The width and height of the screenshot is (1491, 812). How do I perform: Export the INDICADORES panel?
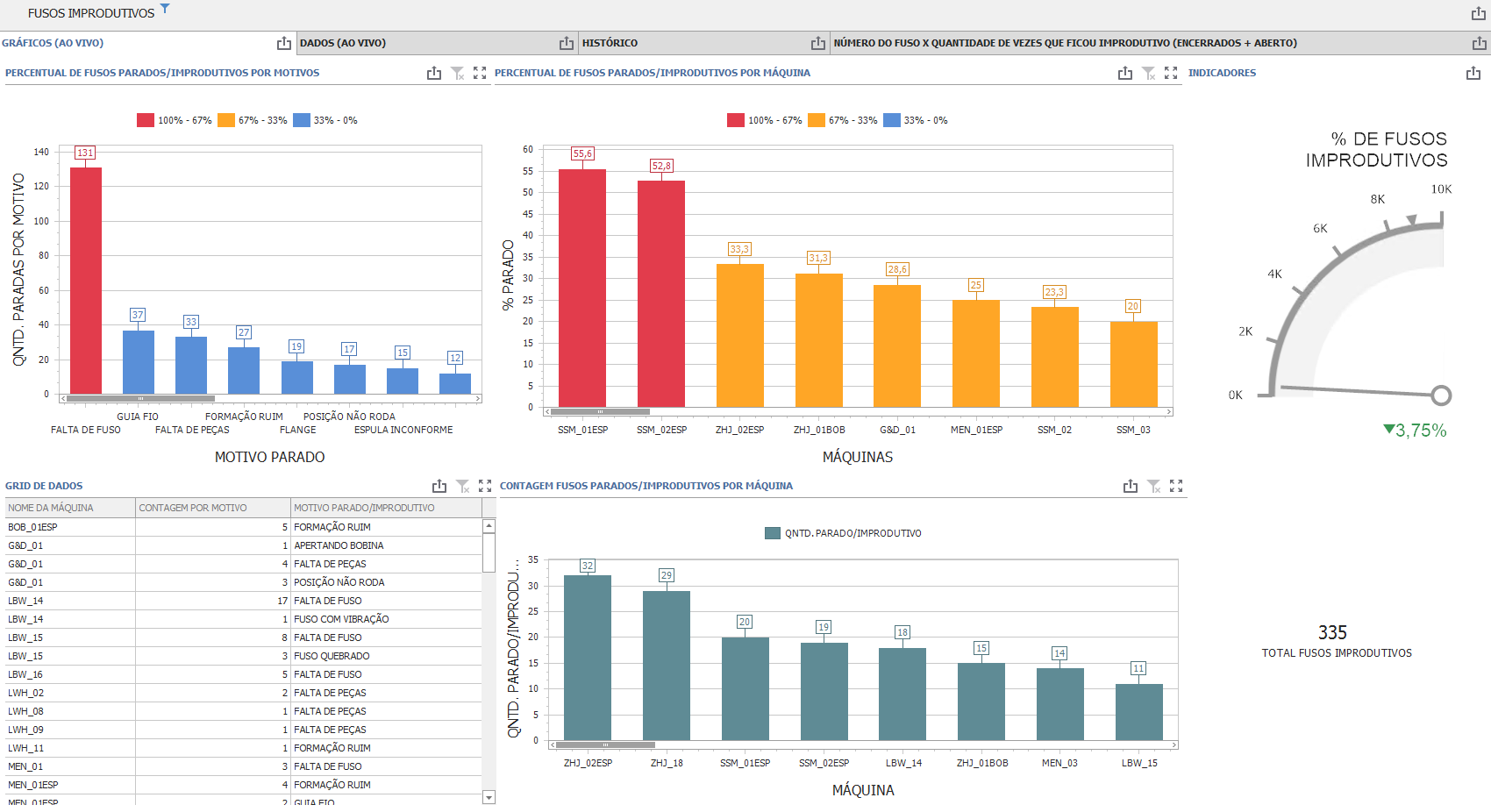tap(1474, 75)
